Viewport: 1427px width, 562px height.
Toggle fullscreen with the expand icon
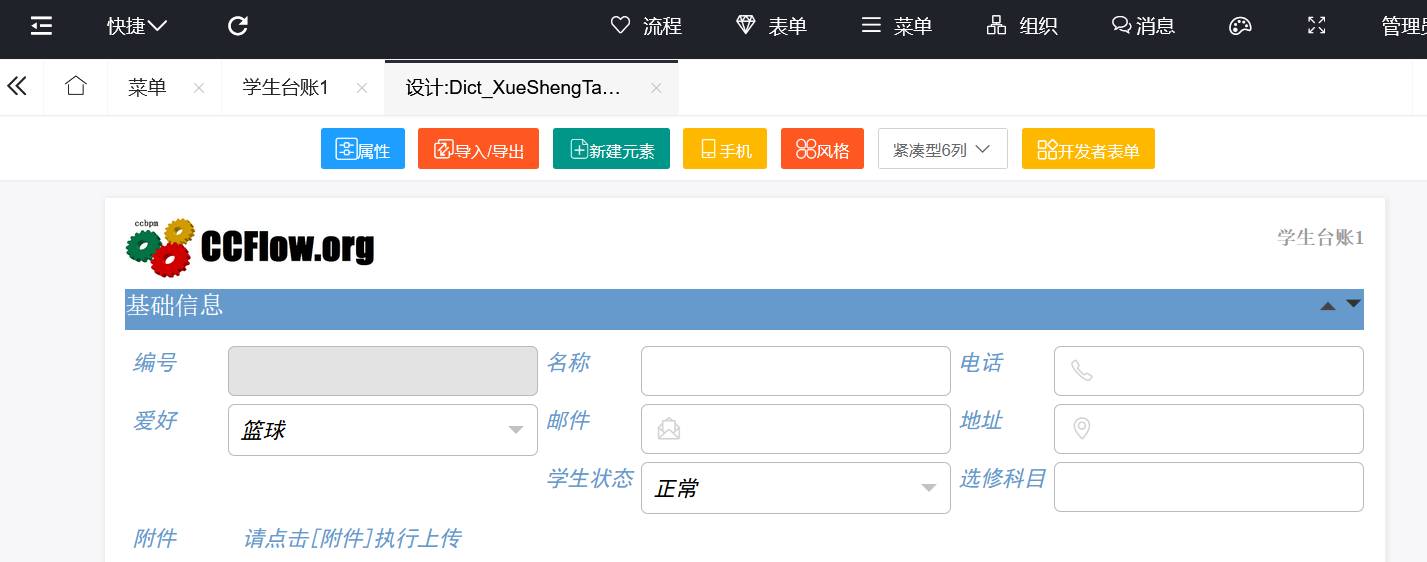1317,26
